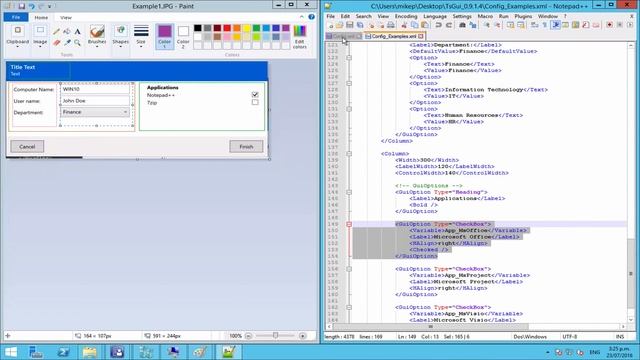This screenshot has height=360, width=640.
Task: Open Paint Help via the question mark icon
Action: [x=311, y=17]
